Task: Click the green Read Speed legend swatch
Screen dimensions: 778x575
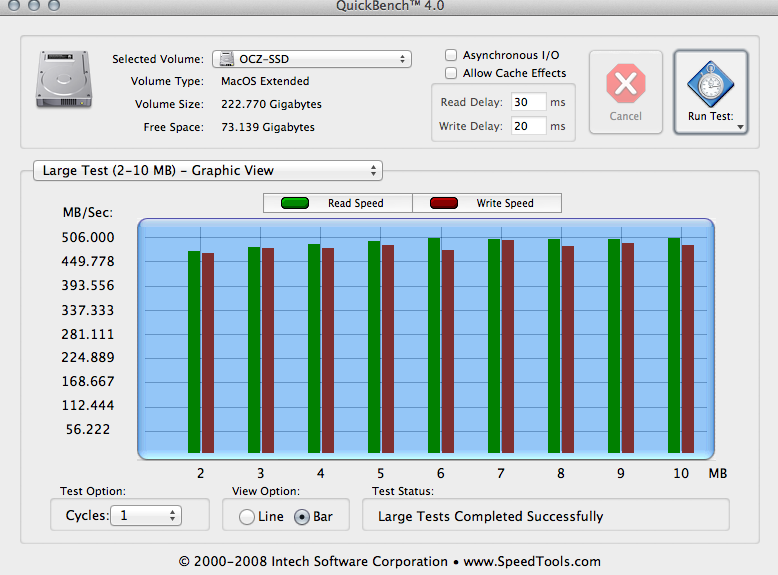Action: pyautogui.click(x=295, y=203)
